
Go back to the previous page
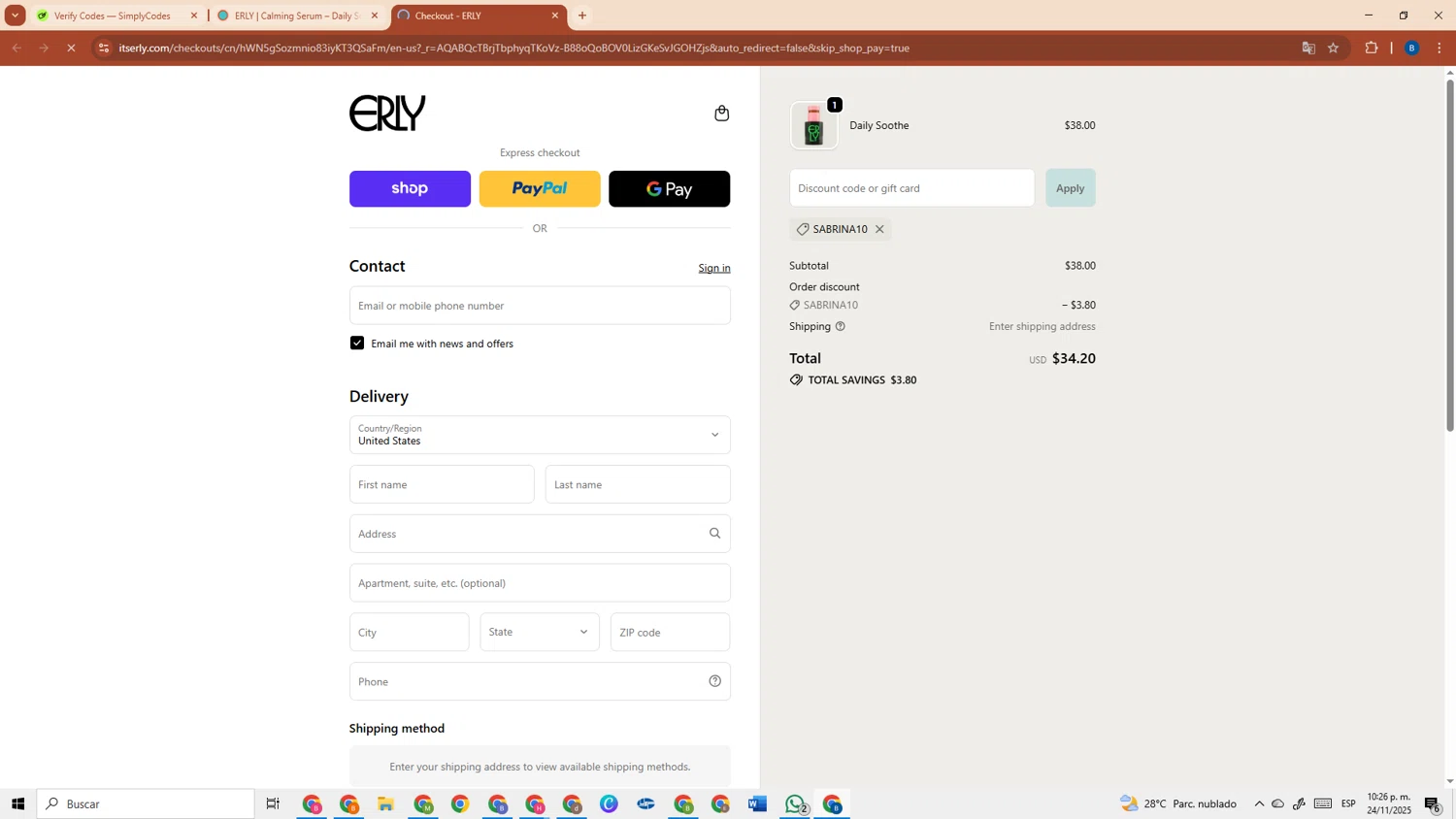[17, 48]
